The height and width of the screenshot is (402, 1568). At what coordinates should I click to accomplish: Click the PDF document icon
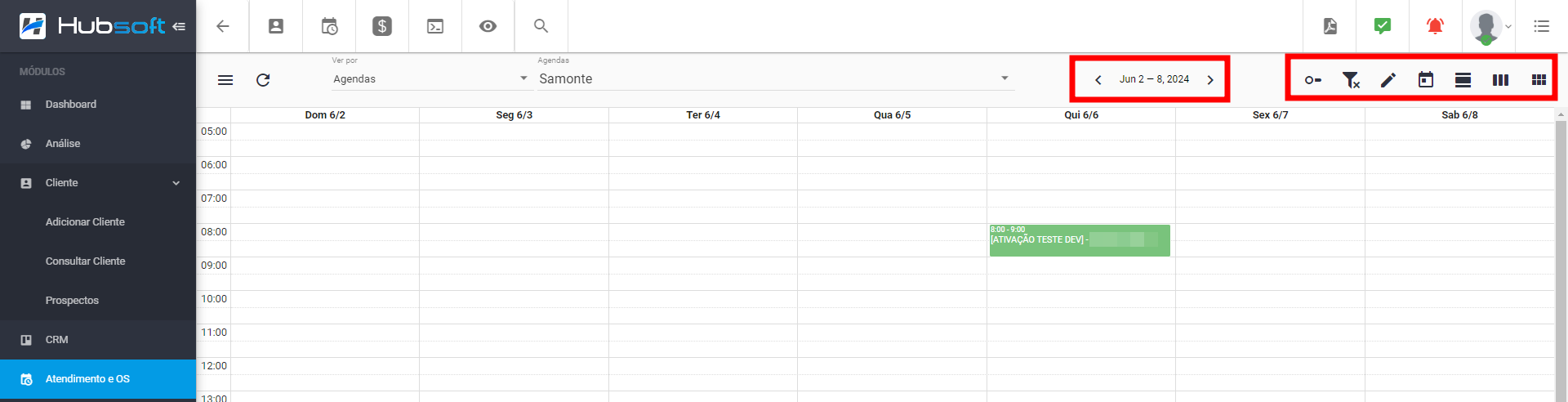click(1330, 26)
